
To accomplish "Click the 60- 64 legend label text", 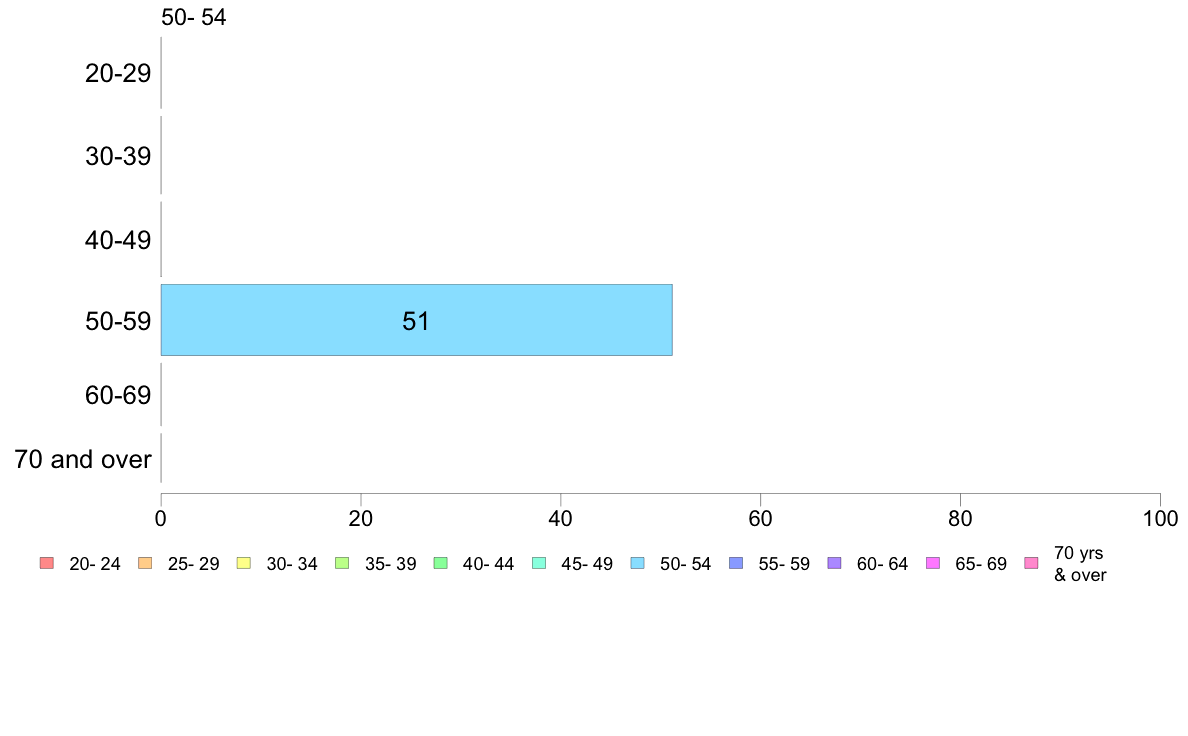I will 882,564.
